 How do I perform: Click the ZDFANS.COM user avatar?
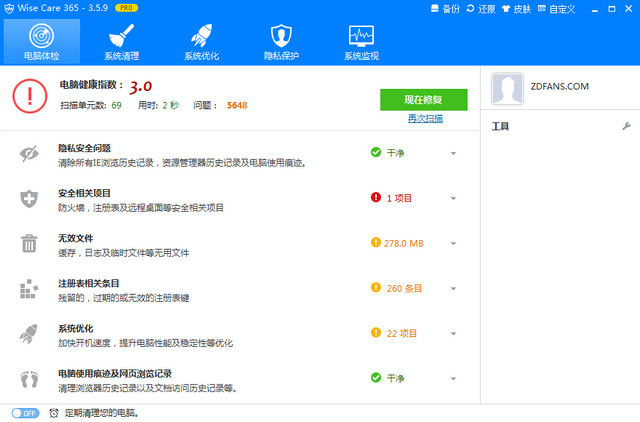tap(507, 88)
